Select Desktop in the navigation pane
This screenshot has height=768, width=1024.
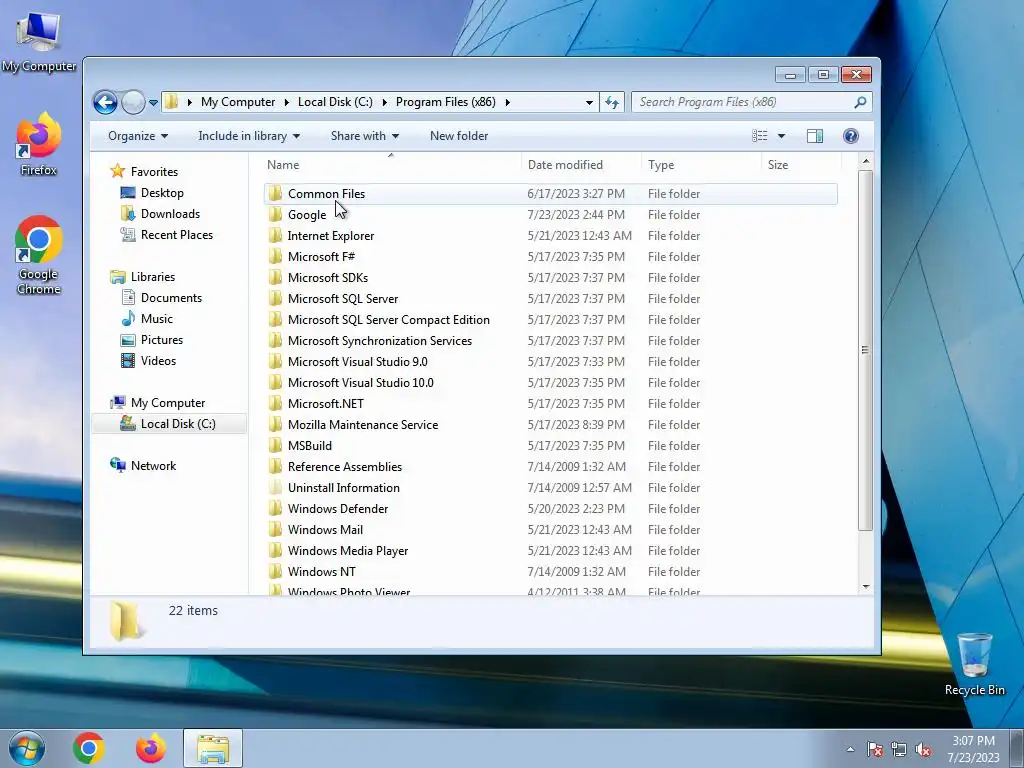click(162, 193)
